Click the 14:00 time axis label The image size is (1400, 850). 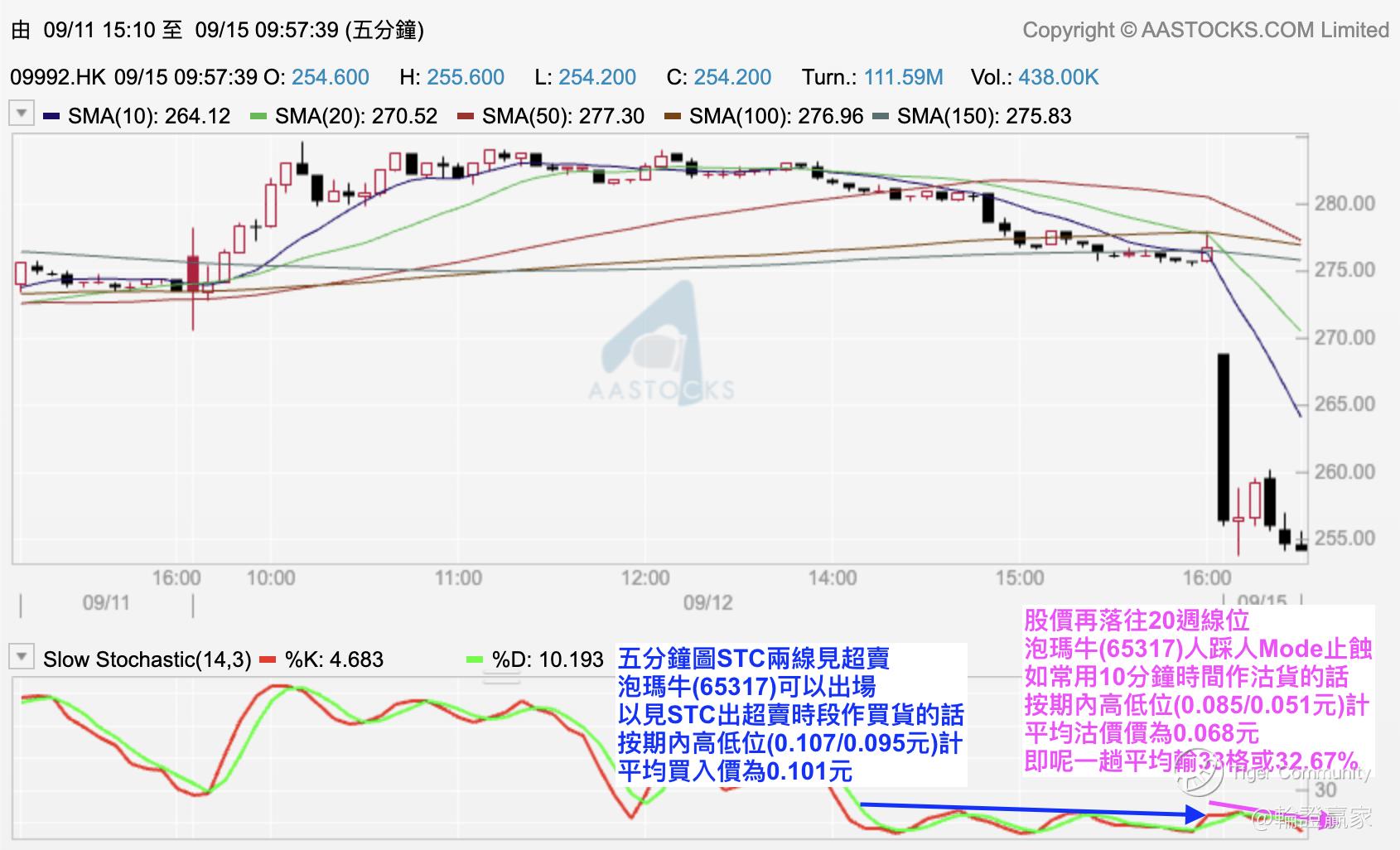(x=833, y=577)
